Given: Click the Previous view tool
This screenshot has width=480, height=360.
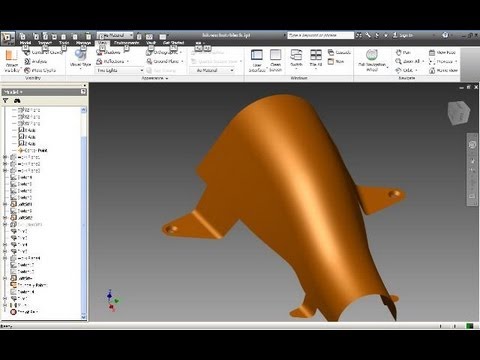Looking at the screenshot, I should click(x=432, y=61).
